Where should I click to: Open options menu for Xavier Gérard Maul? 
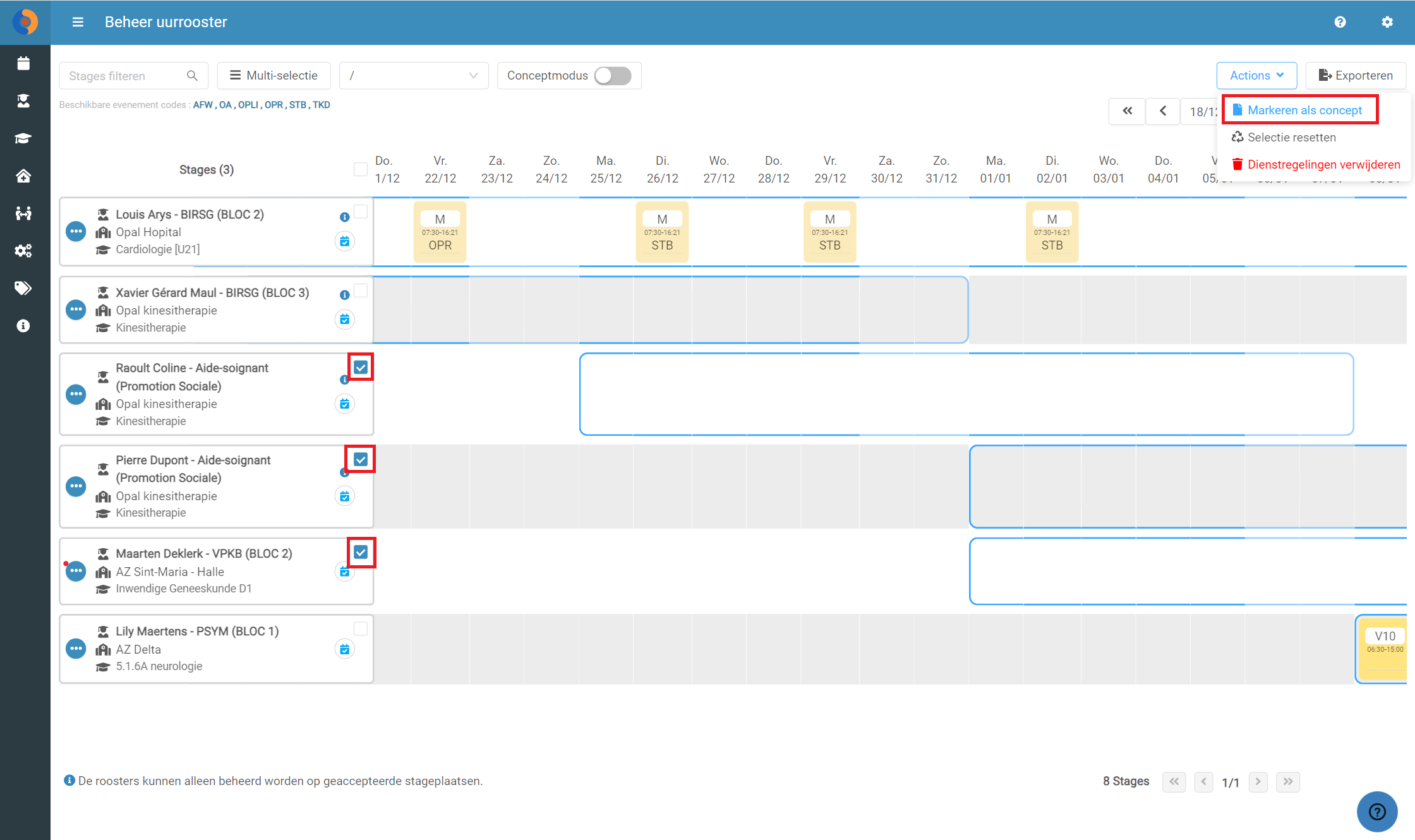click(x=76, y=309)
